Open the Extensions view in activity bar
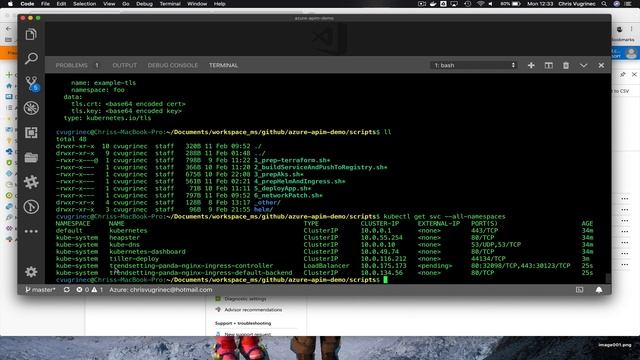Viewport: 640px width, 360px height. pos(31,133)
